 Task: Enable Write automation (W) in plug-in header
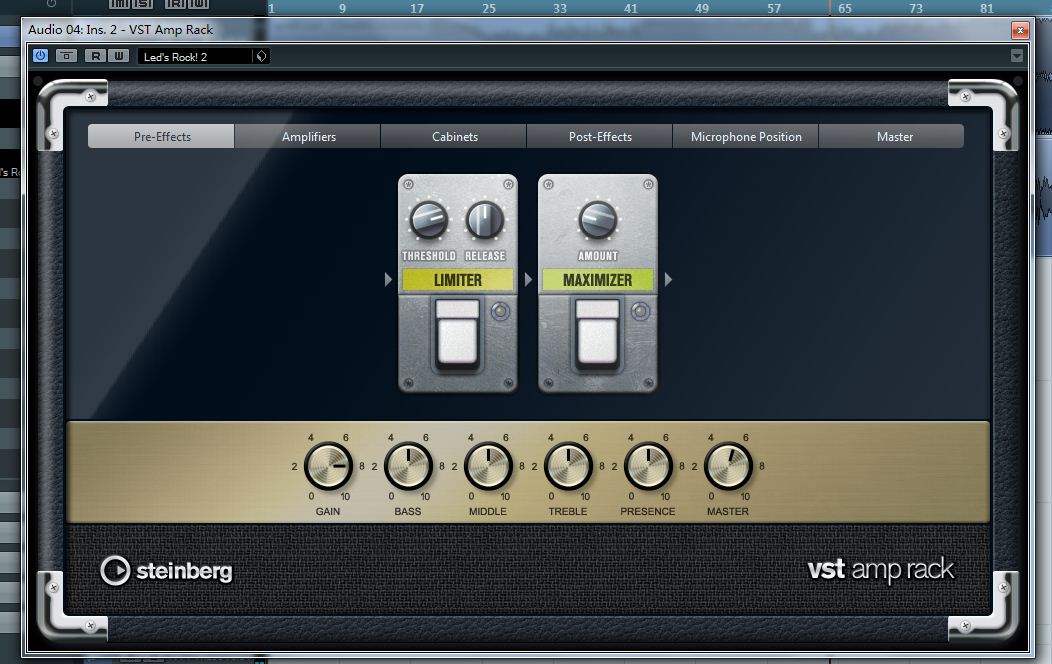pyautogui.click(x=119, y=56)
